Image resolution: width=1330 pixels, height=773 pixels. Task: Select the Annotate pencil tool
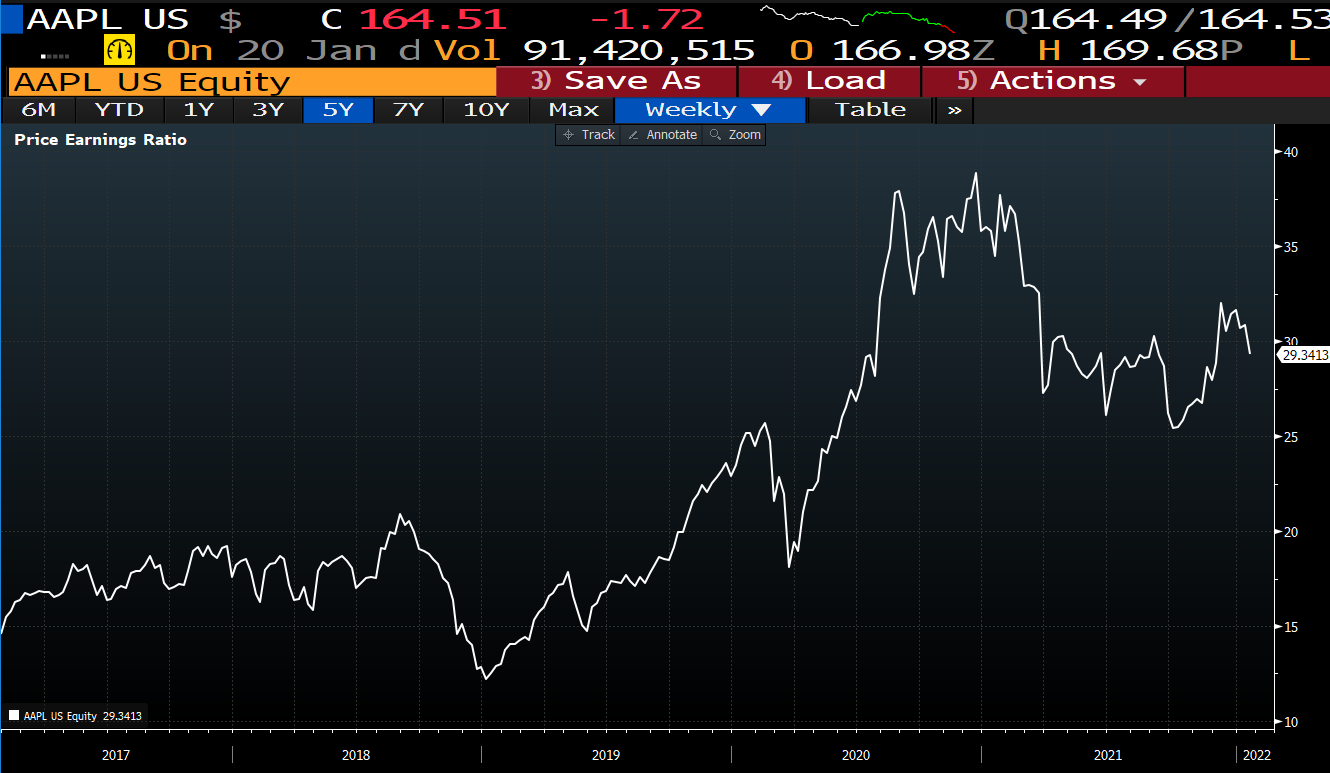661,134
